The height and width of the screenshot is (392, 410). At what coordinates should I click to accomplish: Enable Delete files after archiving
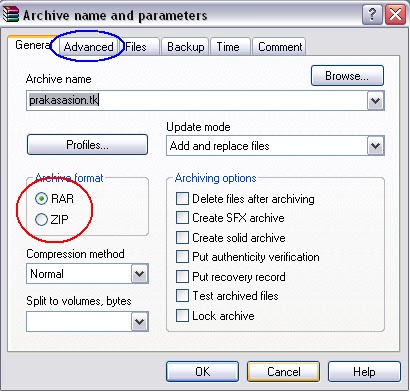(x=182, y=199)
